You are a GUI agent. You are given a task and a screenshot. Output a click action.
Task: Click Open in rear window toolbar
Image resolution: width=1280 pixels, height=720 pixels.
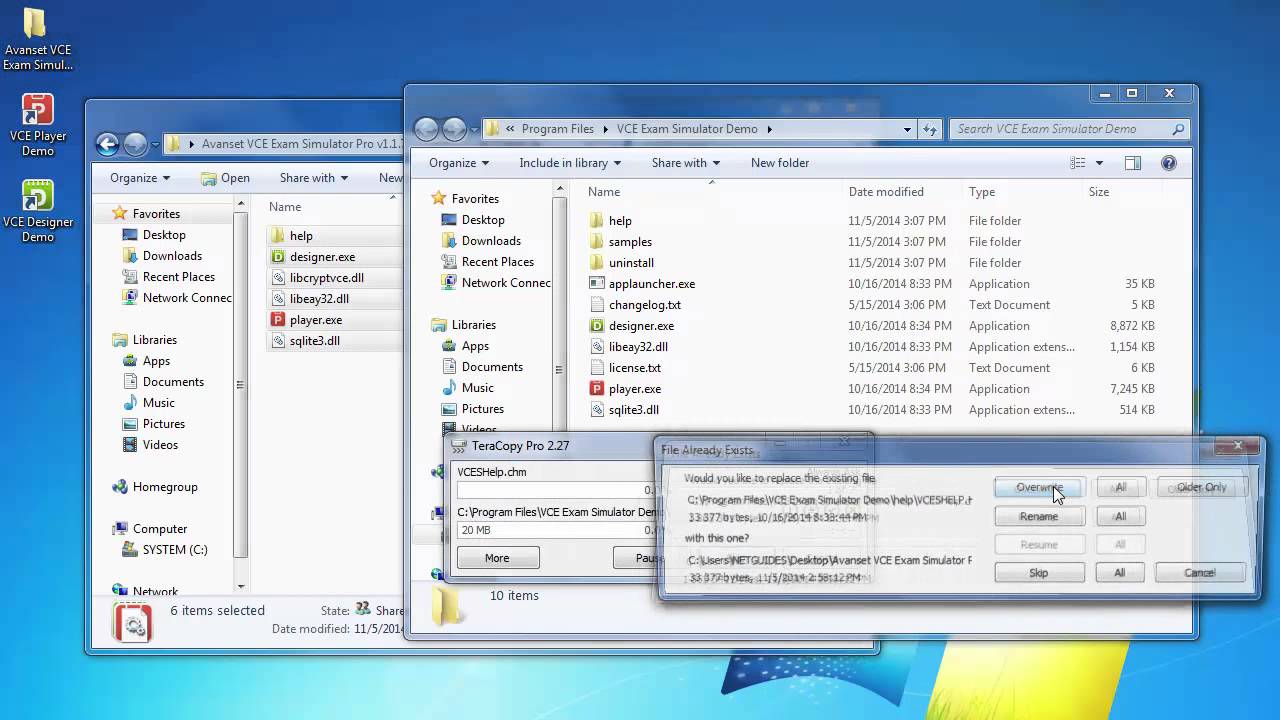tap(225, 178)
